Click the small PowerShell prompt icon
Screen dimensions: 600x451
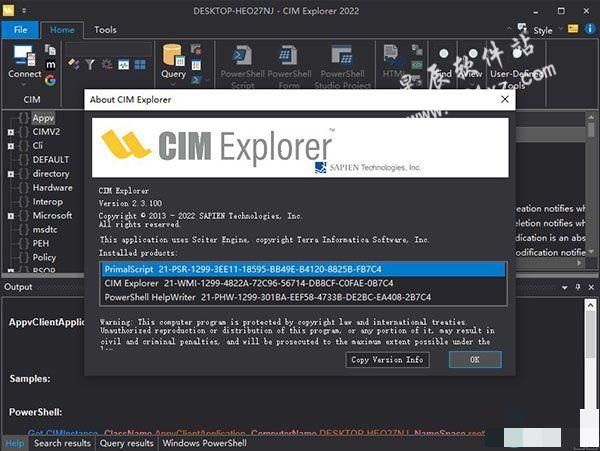point(196,80)
